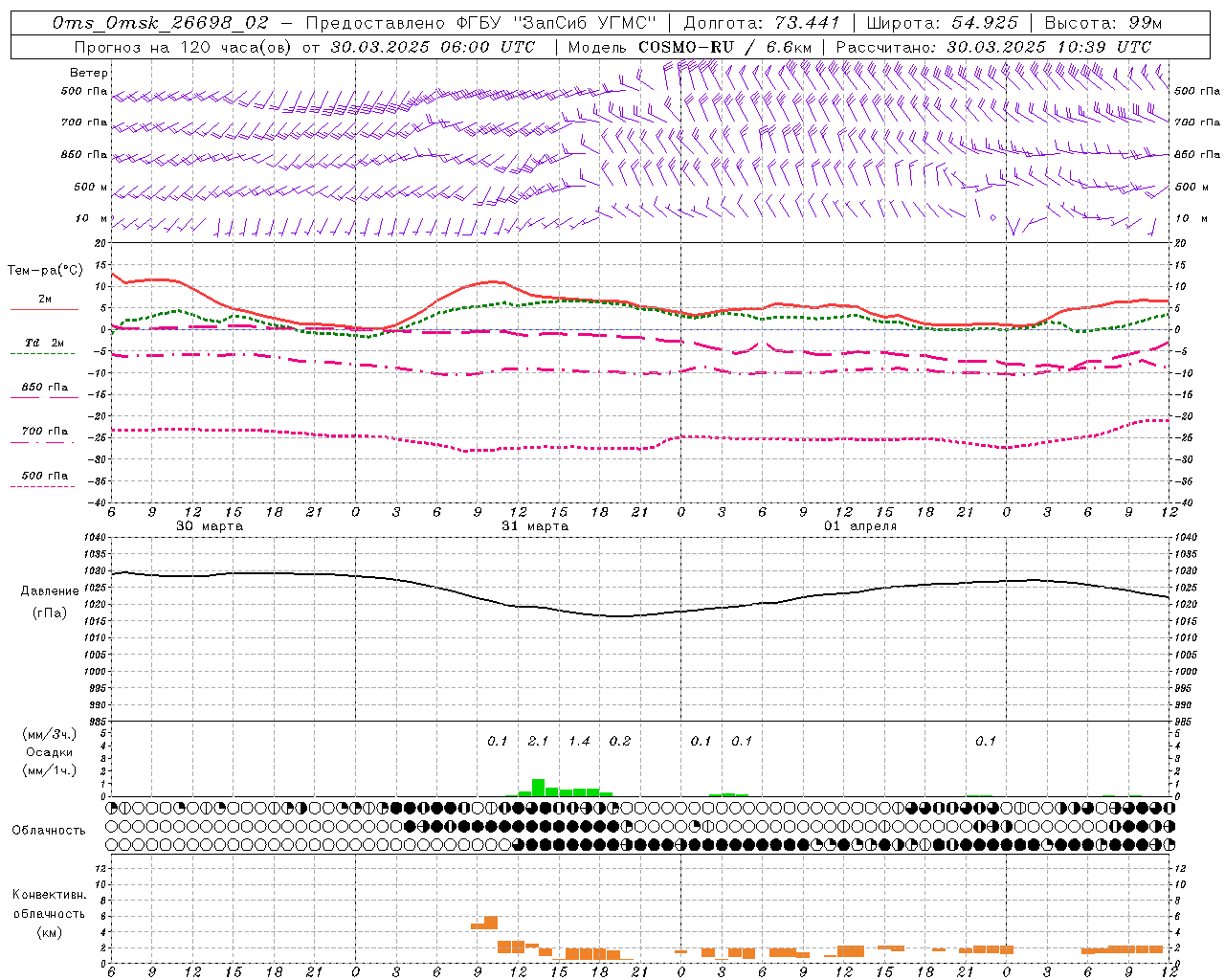
Task: Click the Конвективн. convective cloud label
Action: point(49,895)
